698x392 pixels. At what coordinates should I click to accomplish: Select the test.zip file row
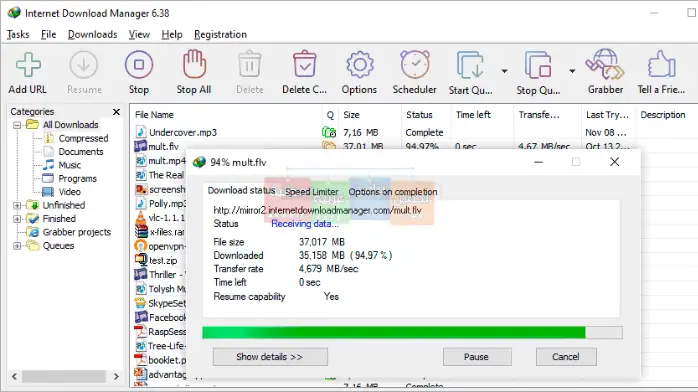pyautogui.click(x=163, y=260)
